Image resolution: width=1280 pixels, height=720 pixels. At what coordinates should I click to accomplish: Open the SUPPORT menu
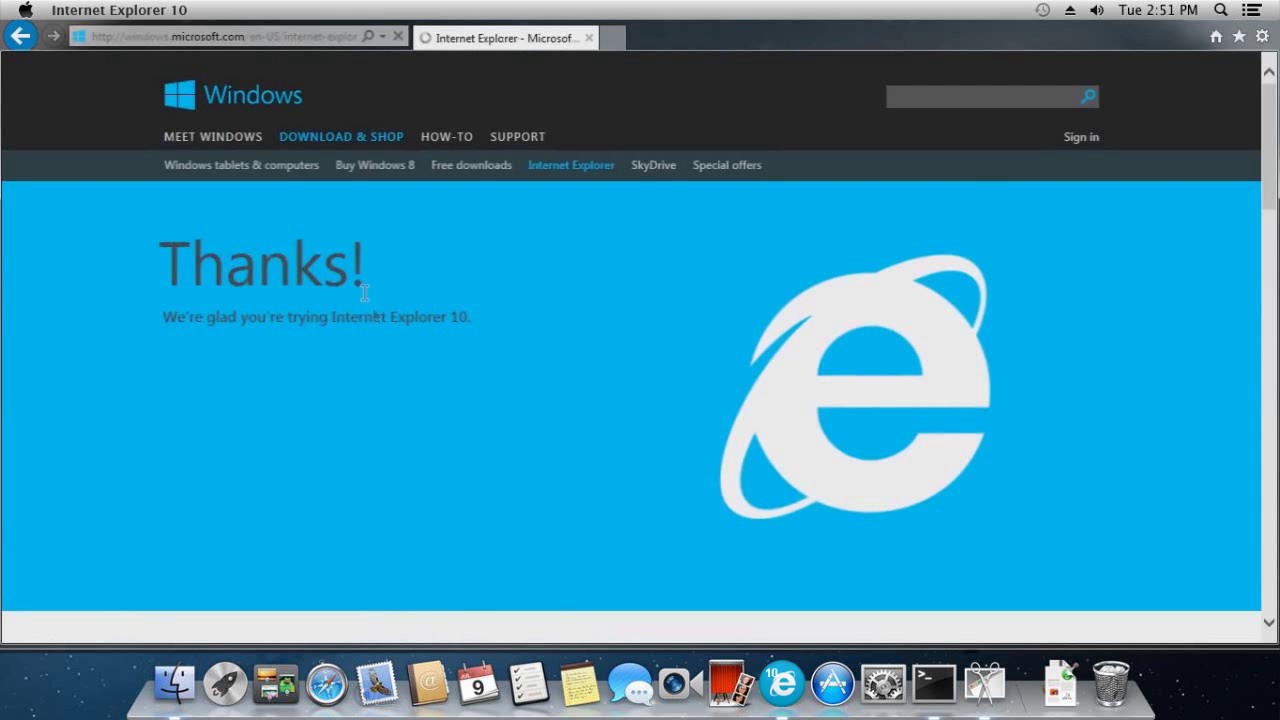[x=517, y=136]
